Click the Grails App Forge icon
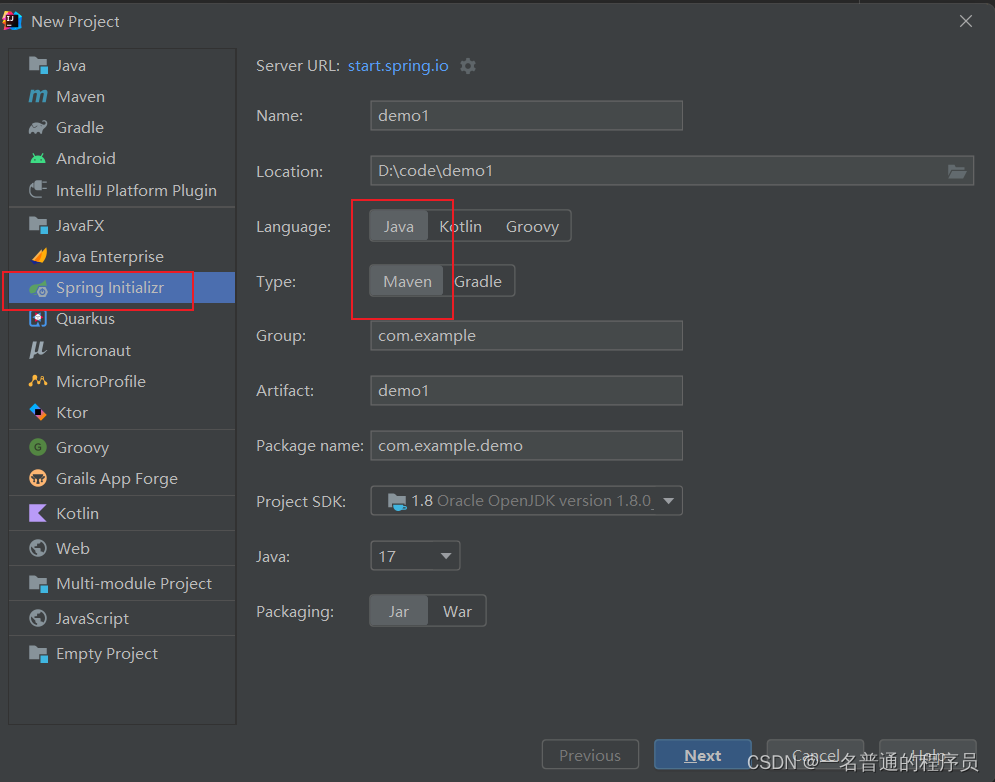Viewport: 995px width, 782px height. point(38,479)
